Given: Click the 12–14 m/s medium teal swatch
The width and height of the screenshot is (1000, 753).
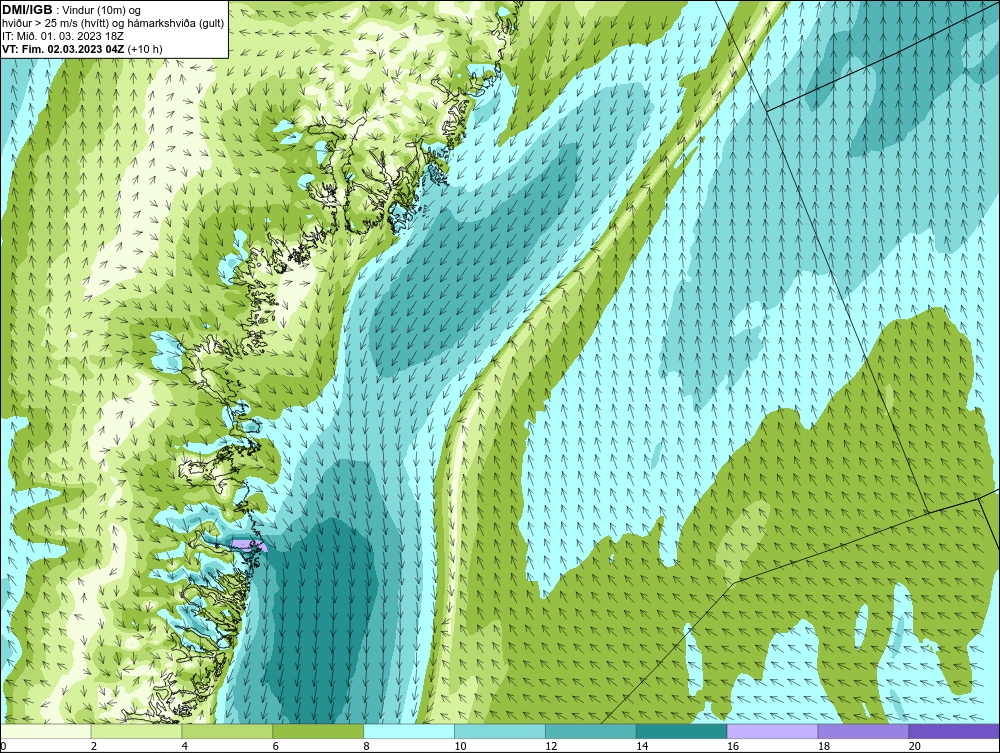Looking at the screenshot, I should tap(591, 731).
